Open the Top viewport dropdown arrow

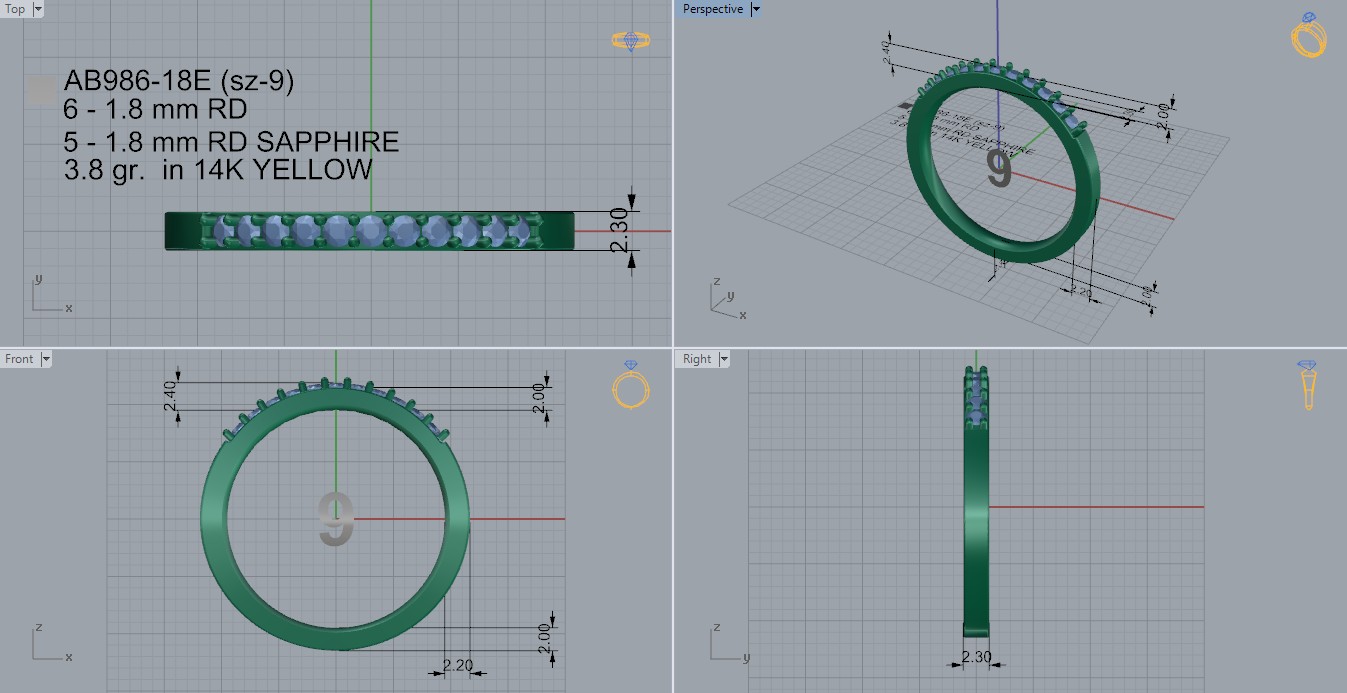pyautogui.click(x=38, y=9)
